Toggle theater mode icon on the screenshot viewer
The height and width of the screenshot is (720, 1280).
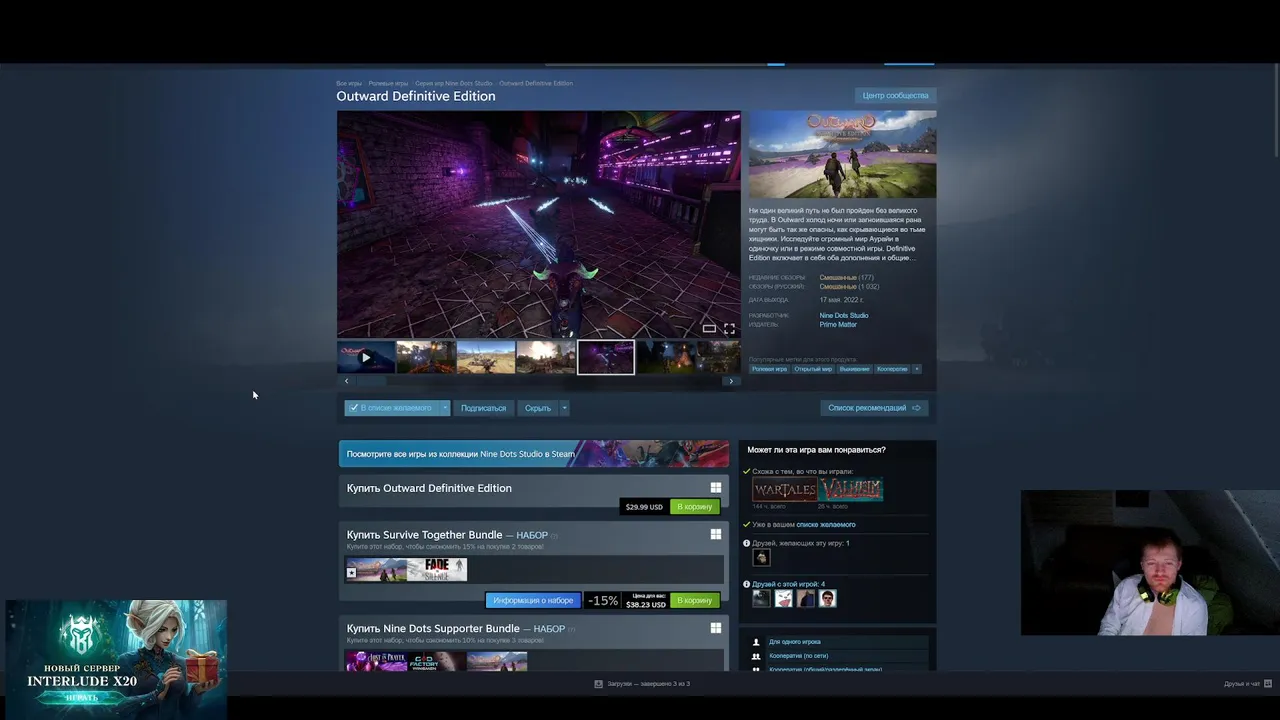(x=709, y=328)
